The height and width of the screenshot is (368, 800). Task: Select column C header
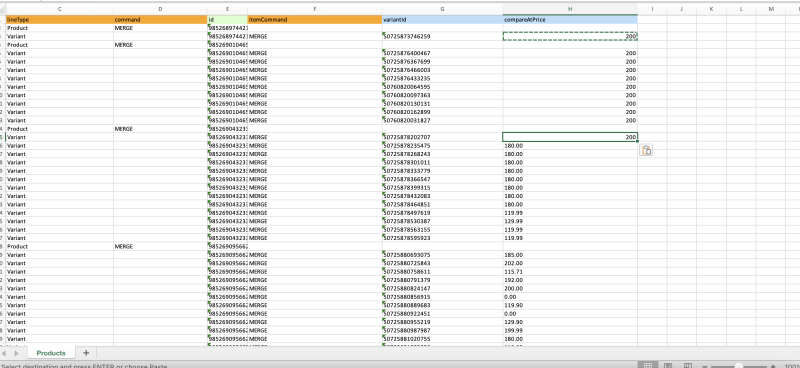tap(60, 9)
